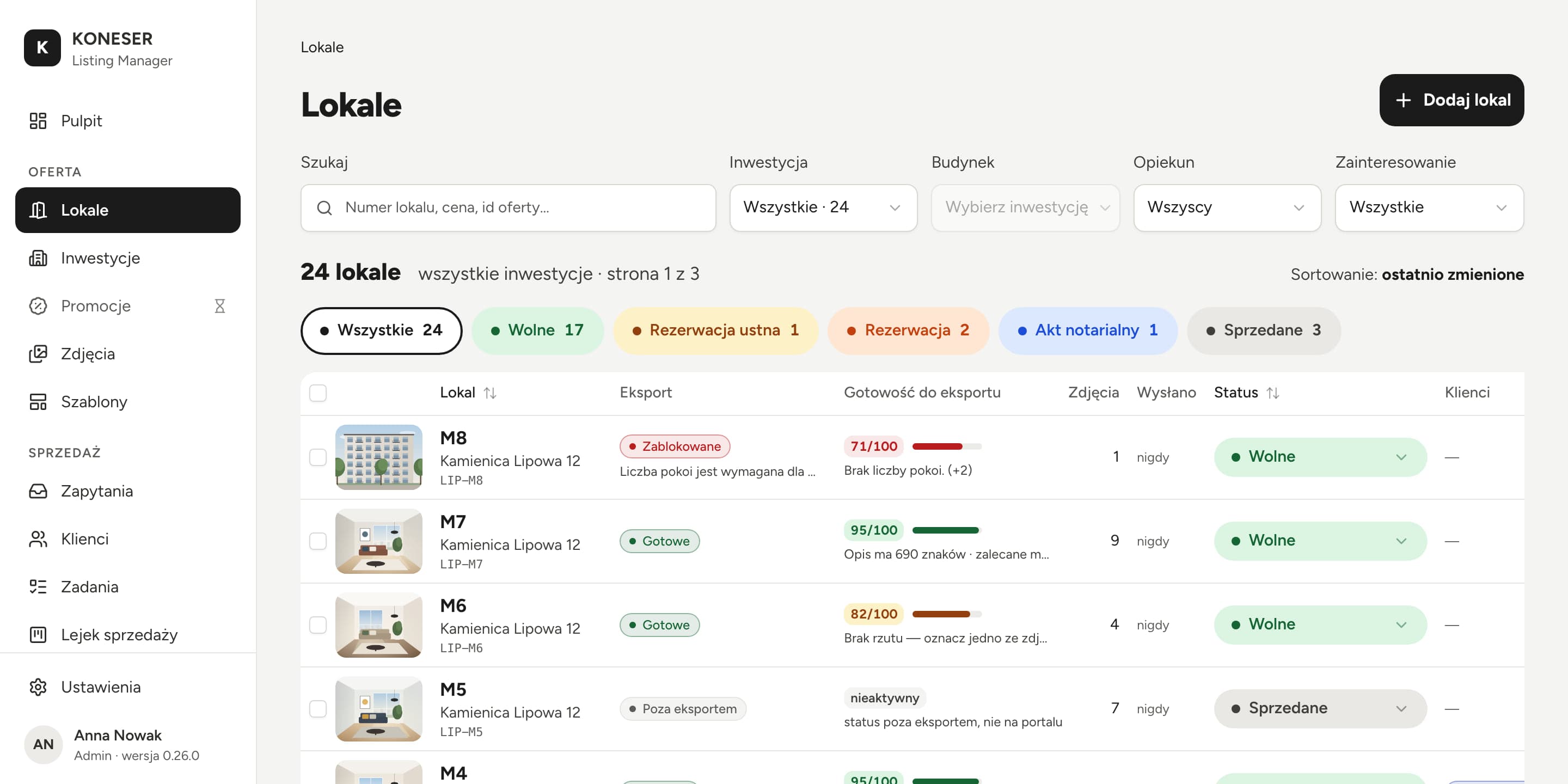Click the 71/100 readiness bar for M8
Screen dimensions: 1568x784
point(947,446)
